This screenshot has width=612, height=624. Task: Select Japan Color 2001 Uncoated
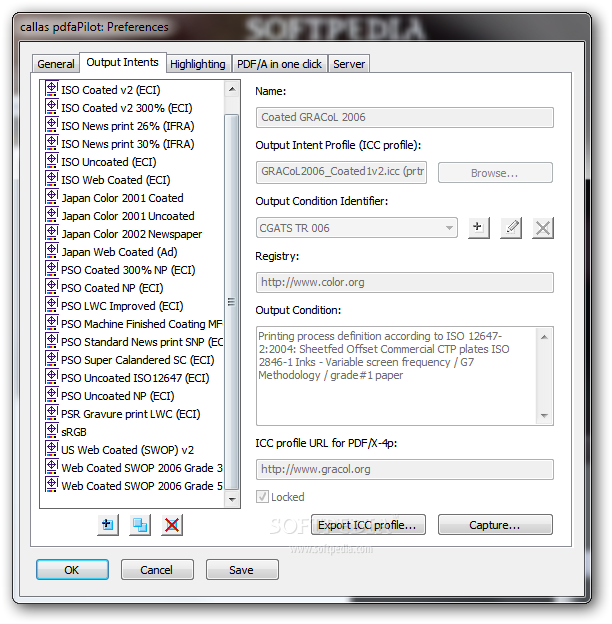[128, 216]
